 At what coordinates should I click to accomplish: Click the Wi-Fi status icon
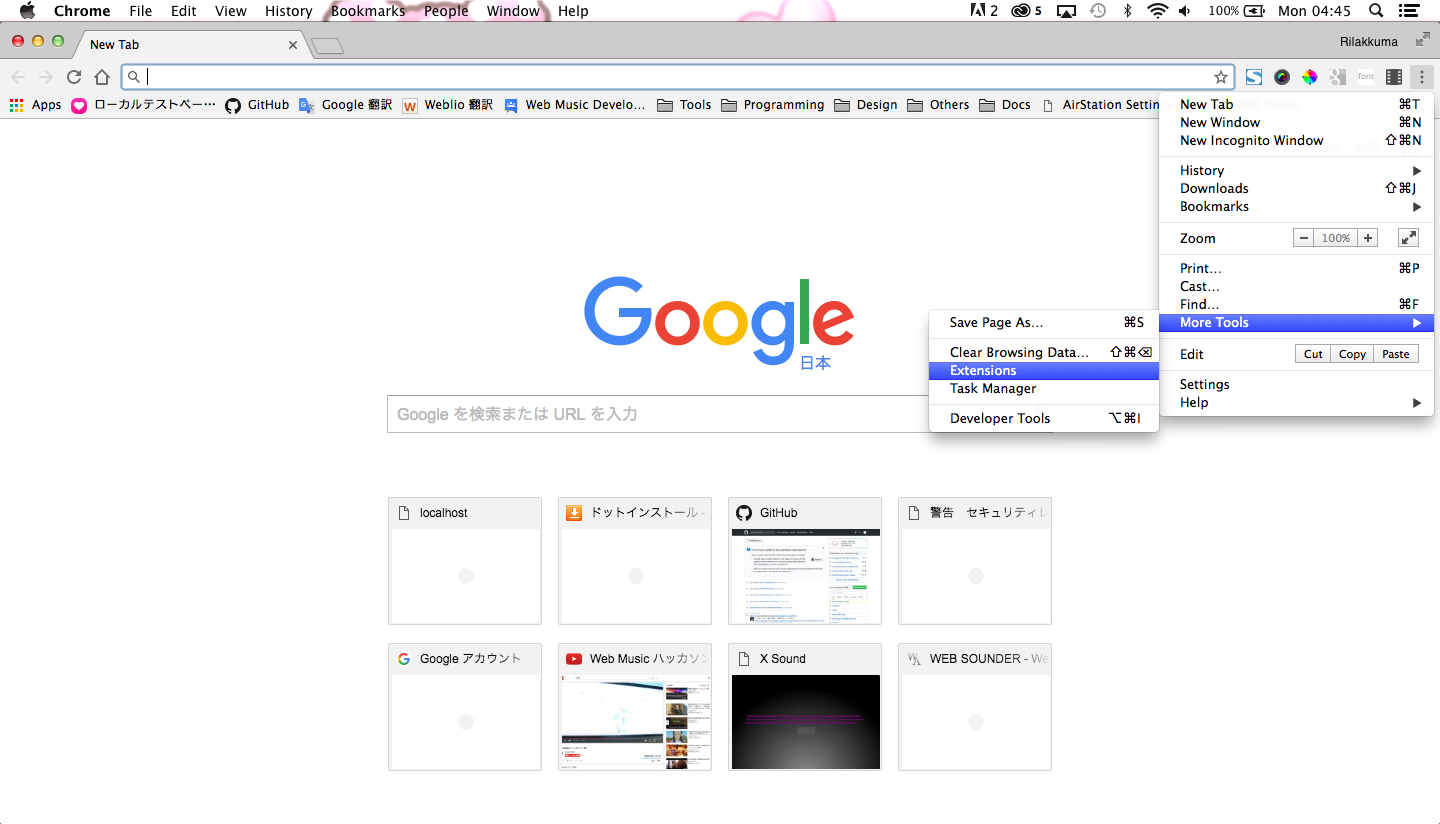(1157, 11)
